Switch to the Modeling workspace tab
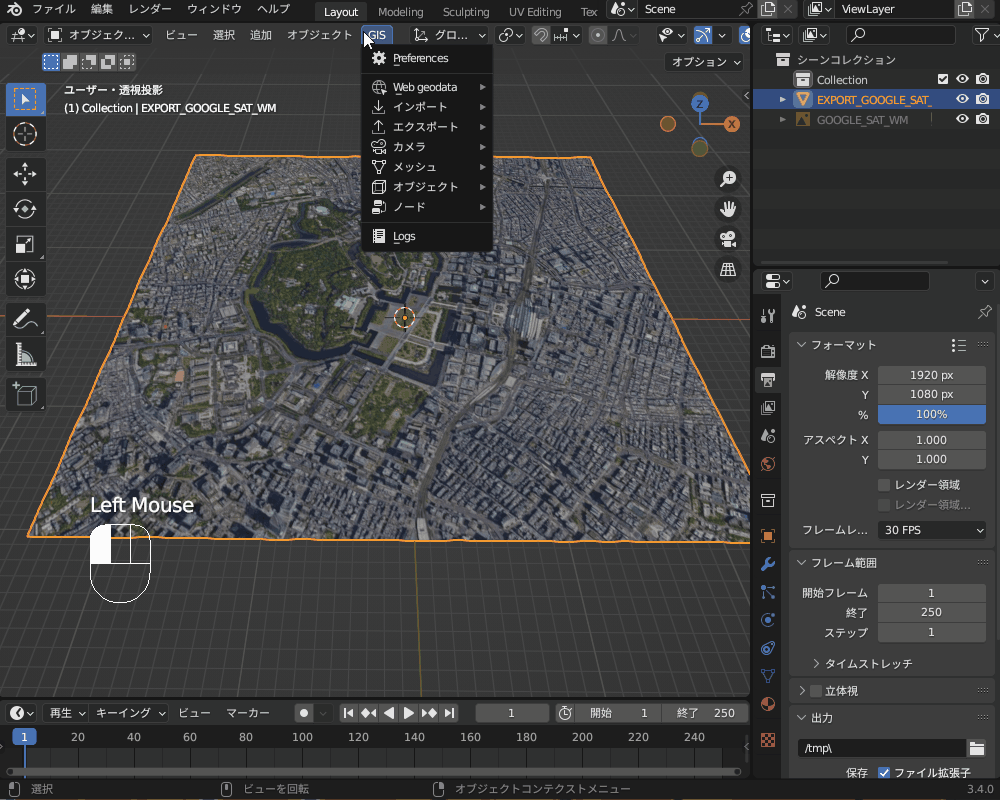The image size is (1000, 800). (x=400, y=12)
